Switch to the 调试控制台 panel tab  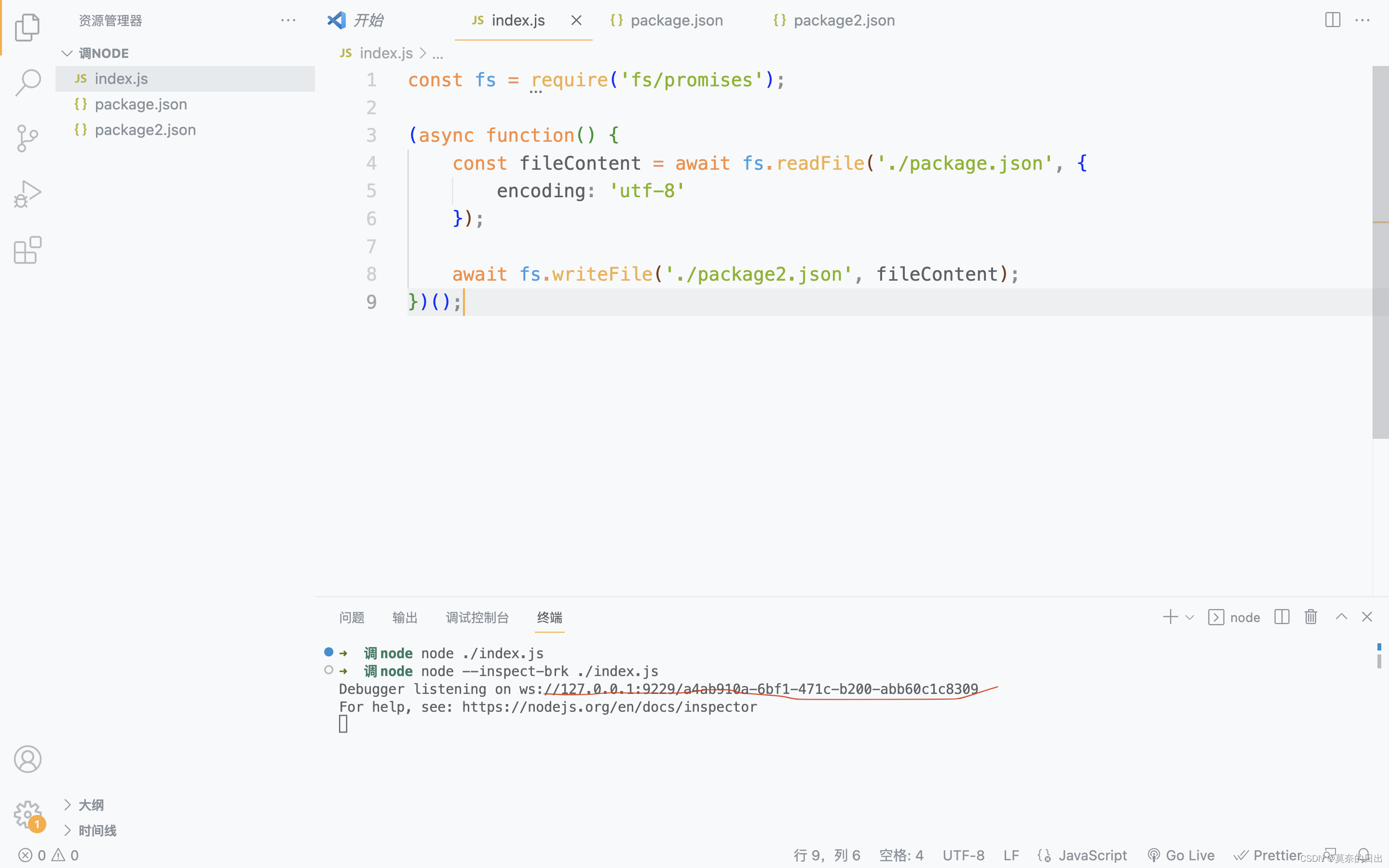coord(477,618)
